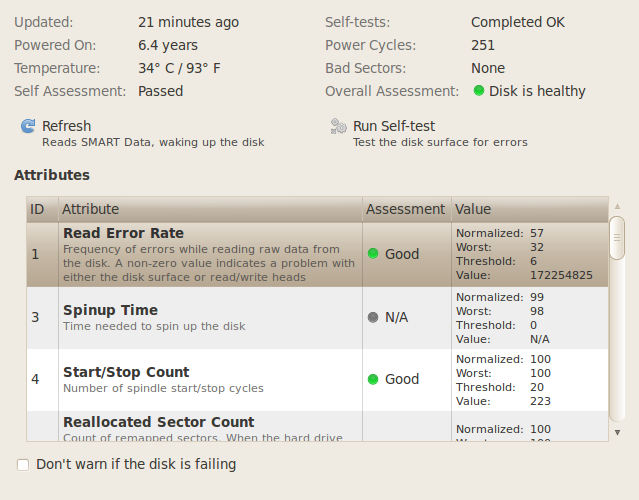Click the blue Refresh arrow icon
The height and width of the screenshot is (500, 639).
28,126
